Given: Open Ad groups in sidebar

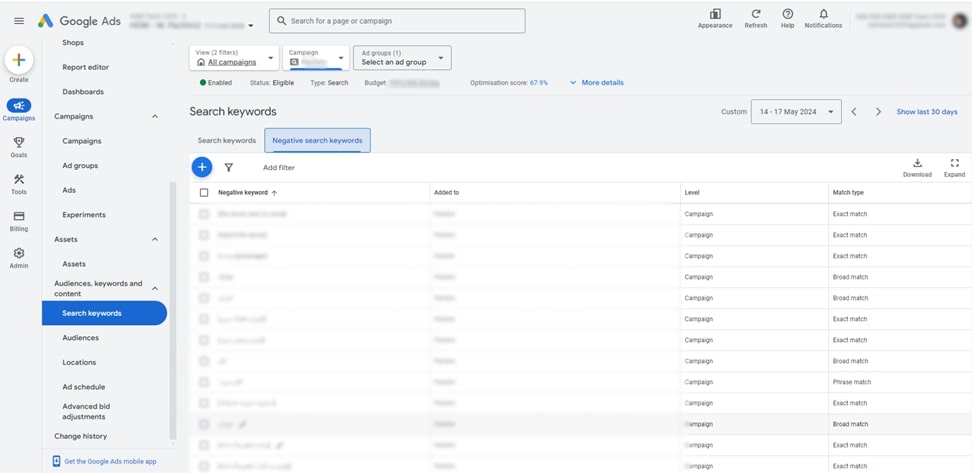Looking at the screenshot, I should pyautogui.click(x=80, y=166).
